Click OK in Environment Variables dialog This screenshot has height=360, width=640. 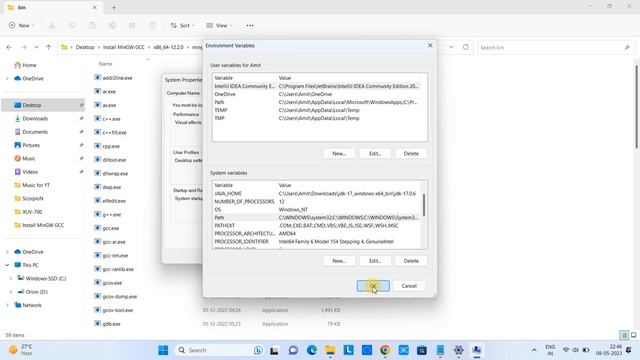(x=373, y=286)
